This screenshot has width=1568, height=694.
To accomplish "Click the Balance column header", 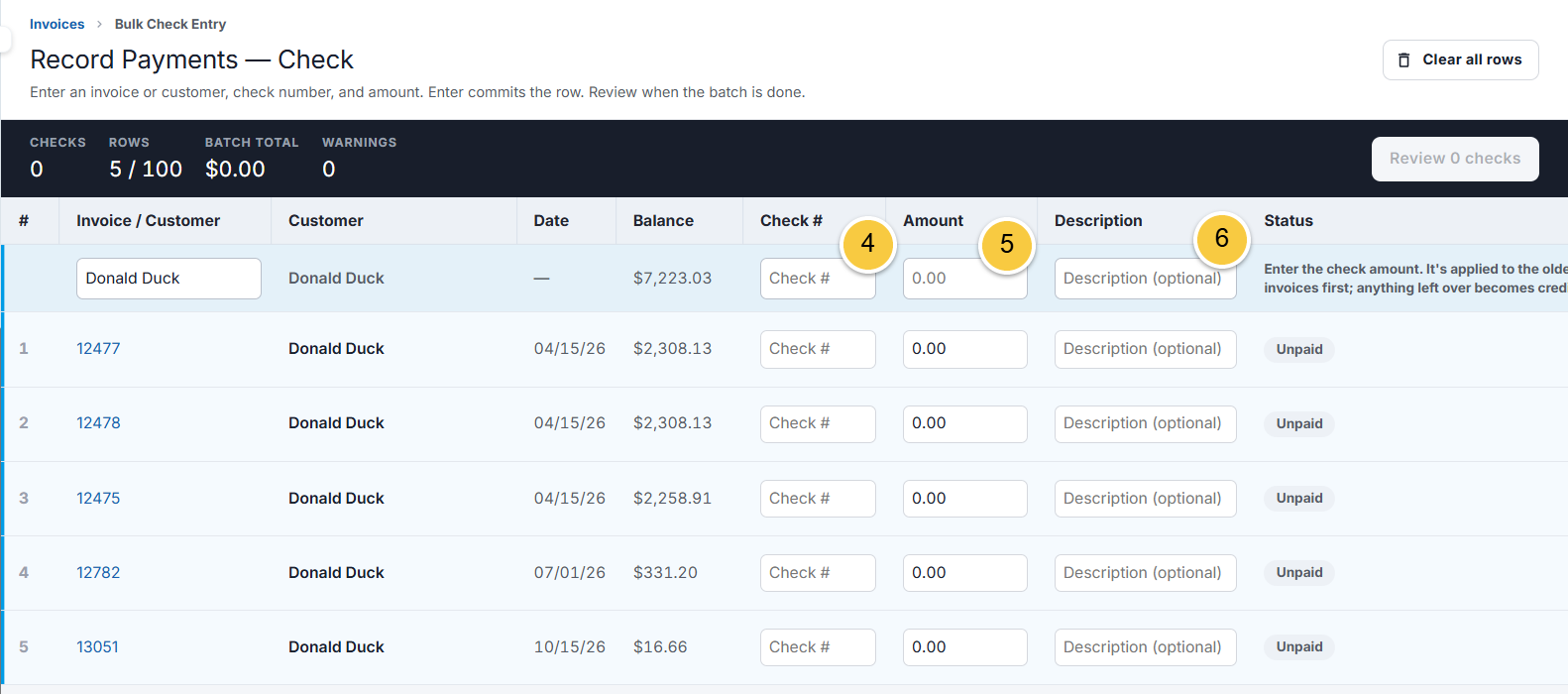I will click(663, 221).
